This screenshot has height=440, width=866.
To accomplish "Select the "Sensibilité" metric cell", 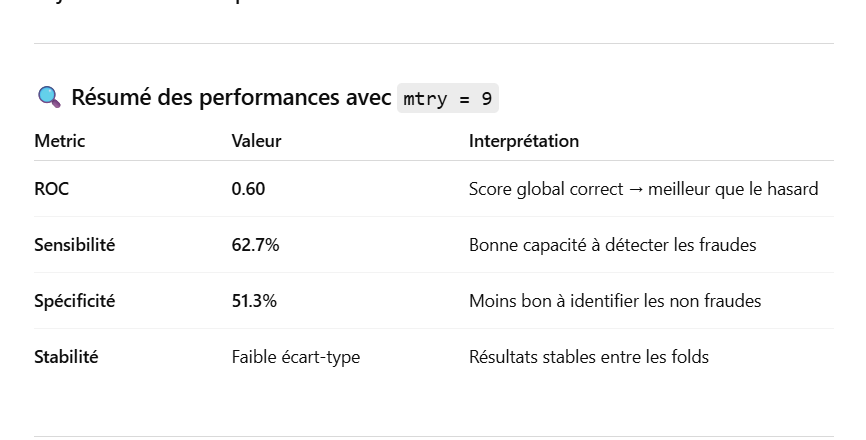I will [x=74, y=245].
